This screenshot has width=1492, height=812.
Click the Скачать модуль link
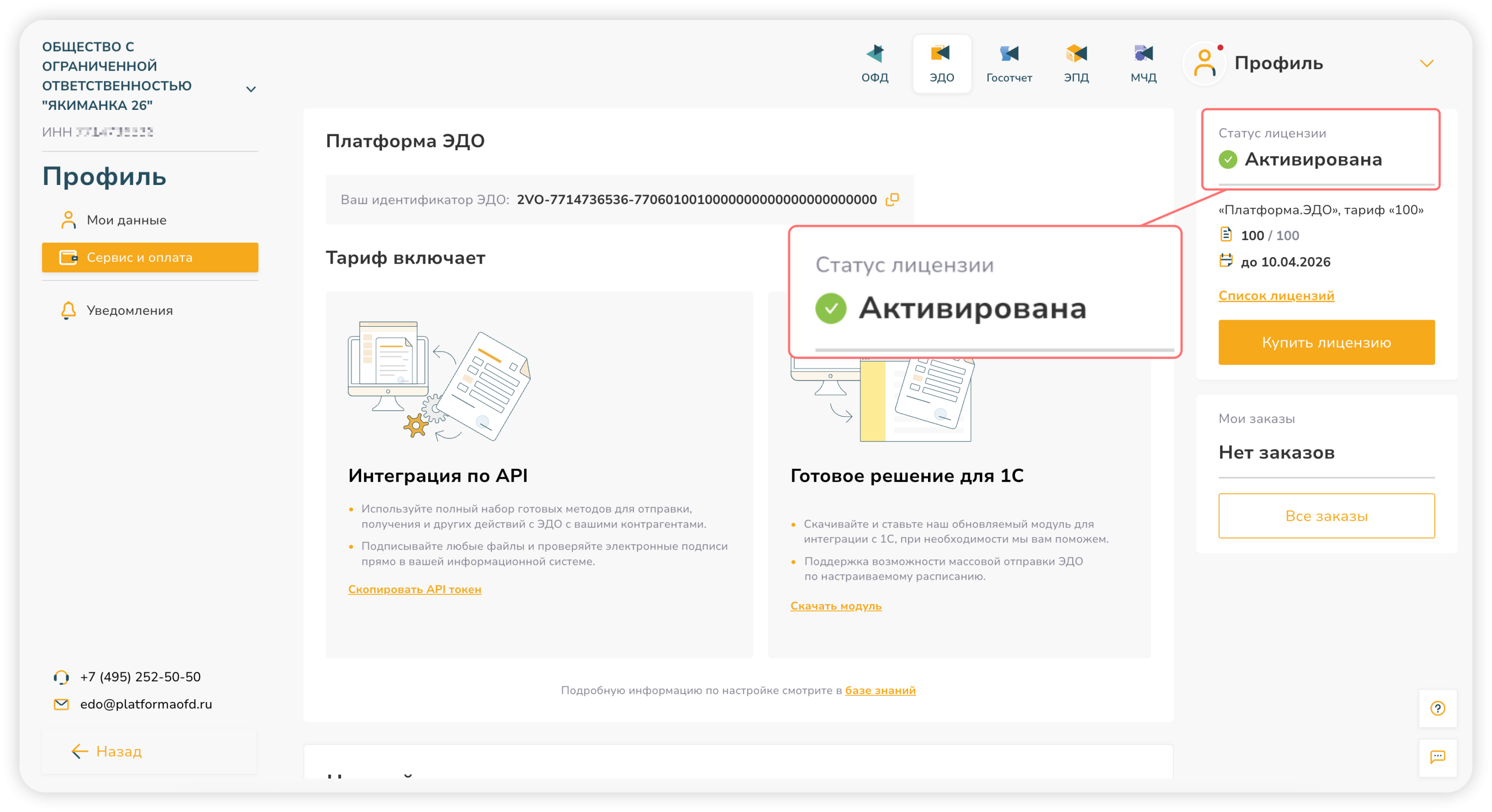click(836, 606)
